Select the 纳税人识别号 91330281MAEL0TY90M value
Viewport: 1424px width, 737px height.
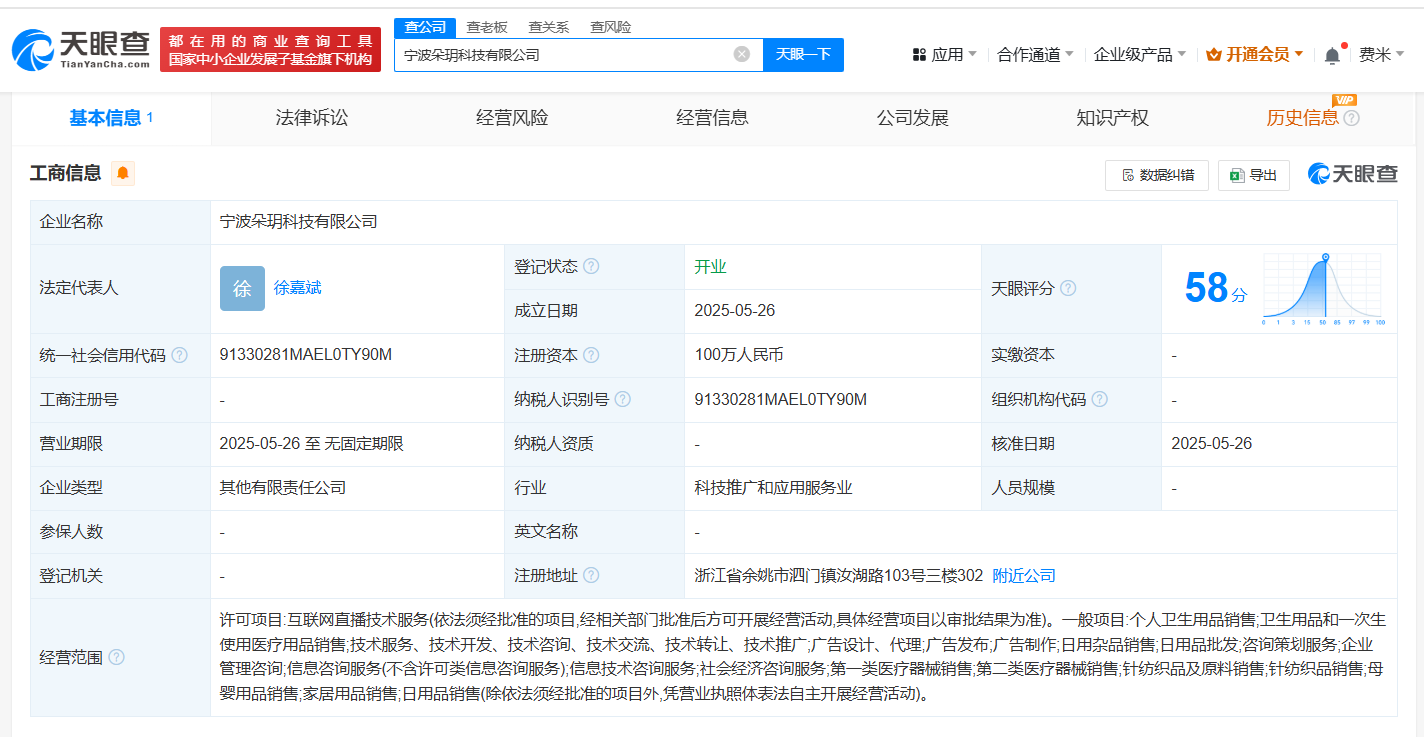coord(781,399)
